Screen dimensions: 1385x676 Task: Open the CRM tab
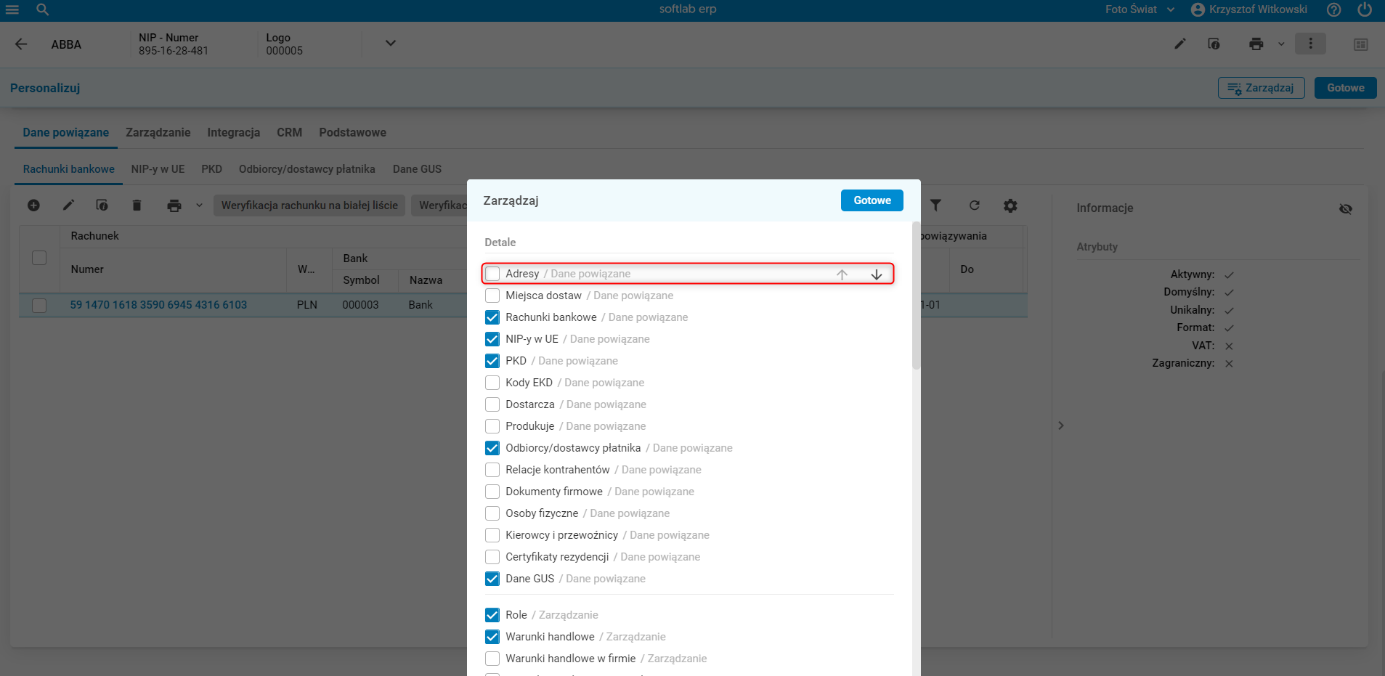pos(290,132)
